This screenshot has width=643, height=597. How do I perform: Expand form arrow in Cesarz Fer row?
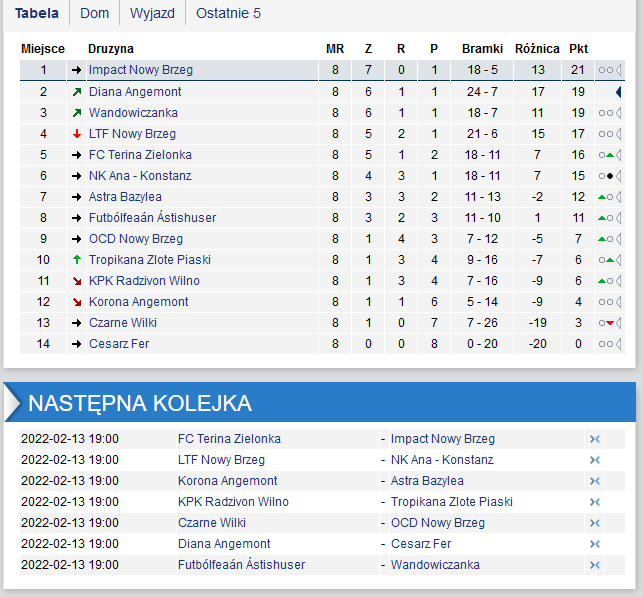(618, 344)
